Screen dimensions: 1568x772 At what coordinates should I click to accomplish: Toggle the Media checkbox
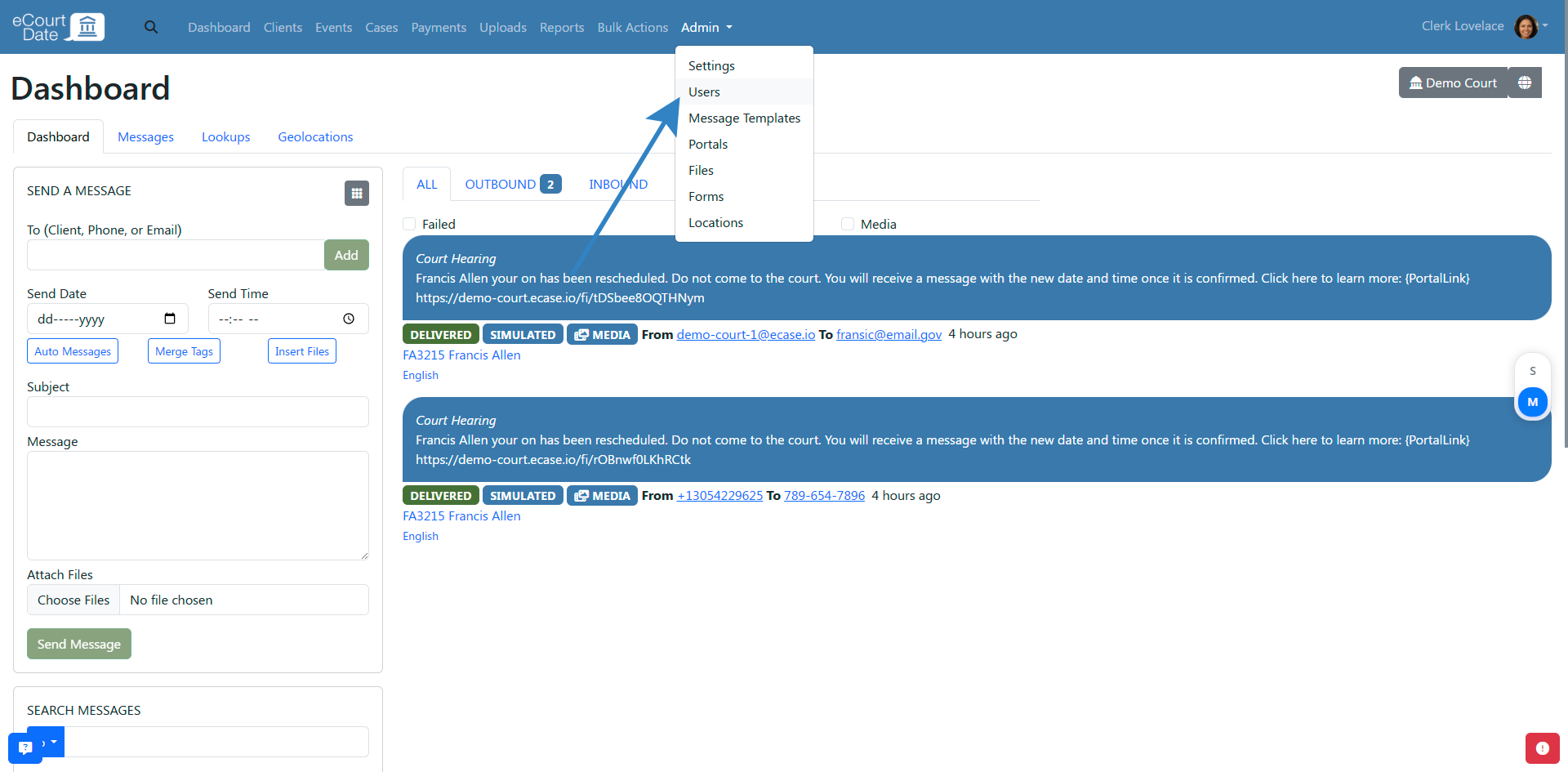click(x=848, y=224)
